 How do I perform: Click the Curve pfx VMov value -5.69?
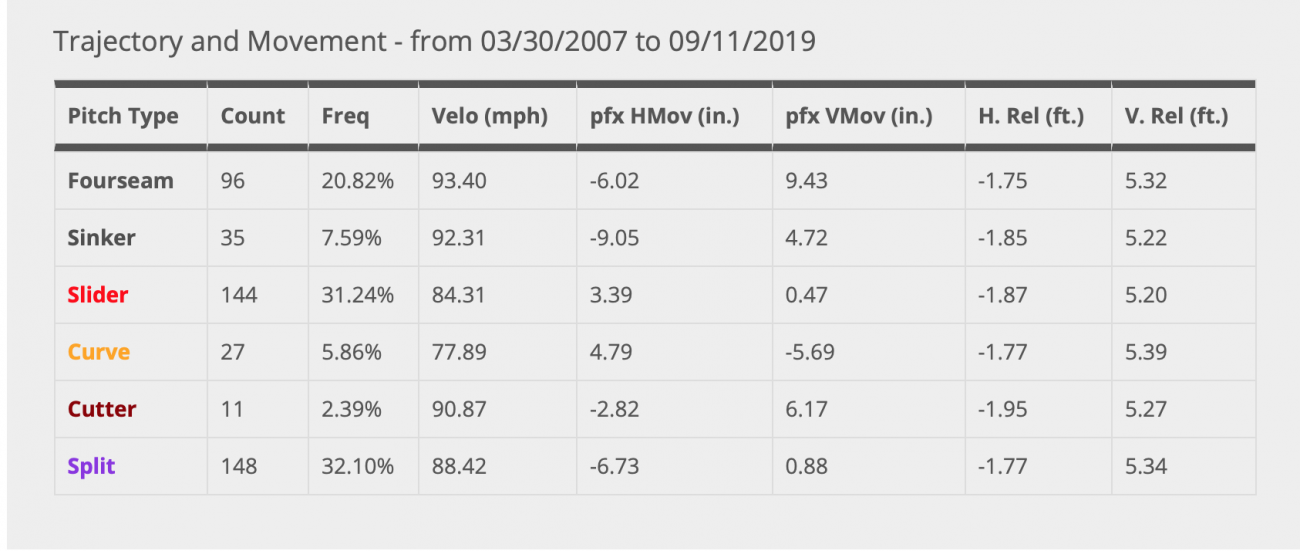pyautogui.click(x=810, y=352)
